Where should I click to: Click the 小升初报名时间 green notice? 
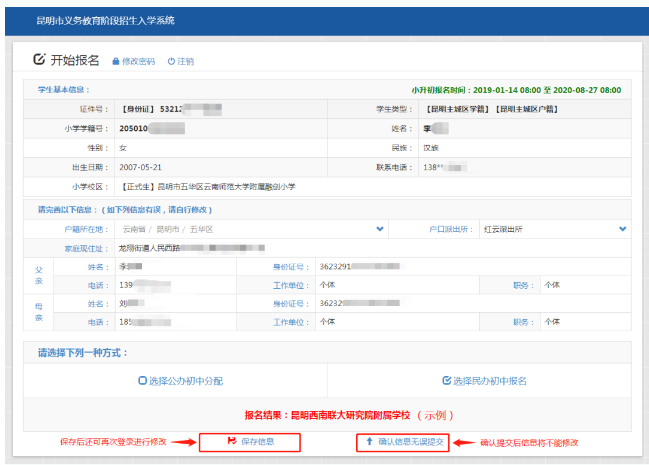point(516,90)
